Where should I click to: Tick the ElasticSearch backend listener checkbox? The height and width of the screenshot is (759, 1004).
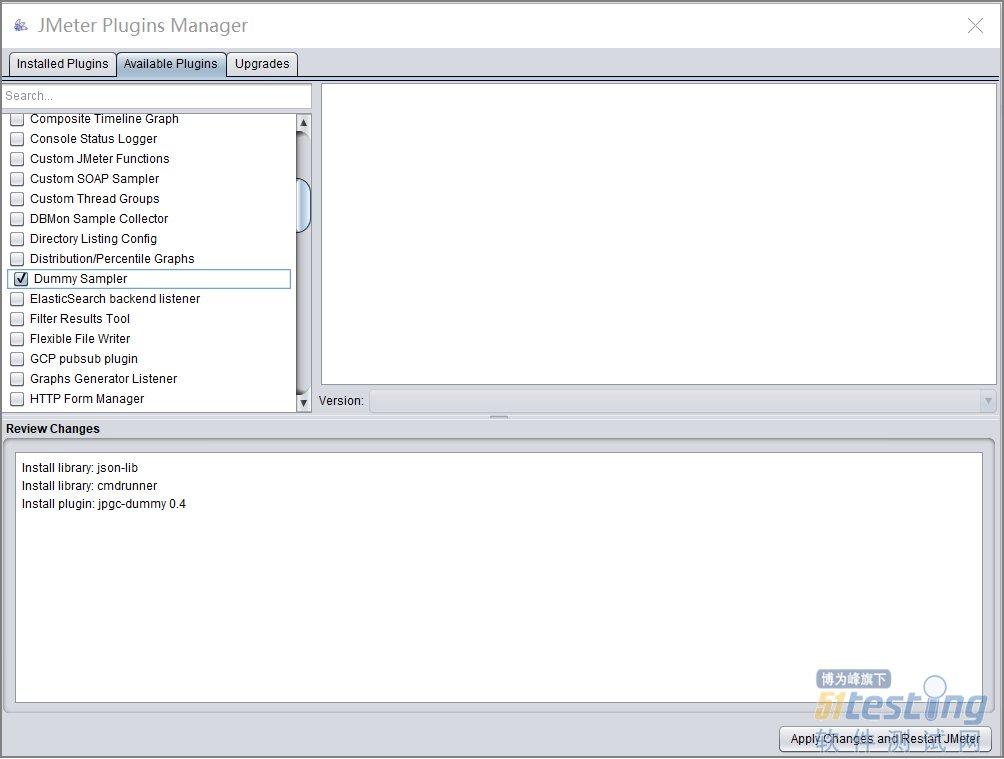point(17,299)
